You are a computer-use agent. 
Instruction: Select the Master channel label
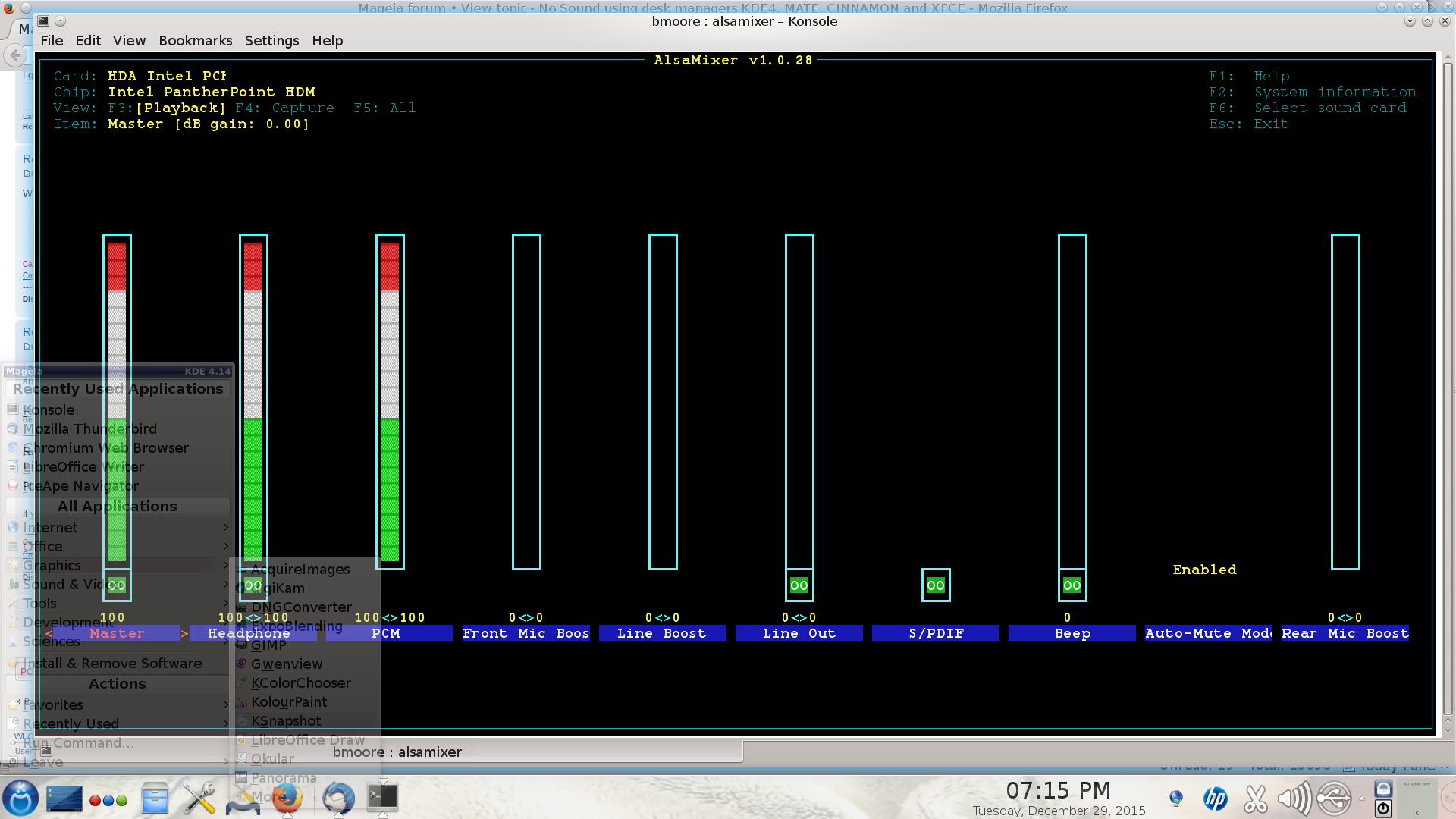[x=117, y=633]
